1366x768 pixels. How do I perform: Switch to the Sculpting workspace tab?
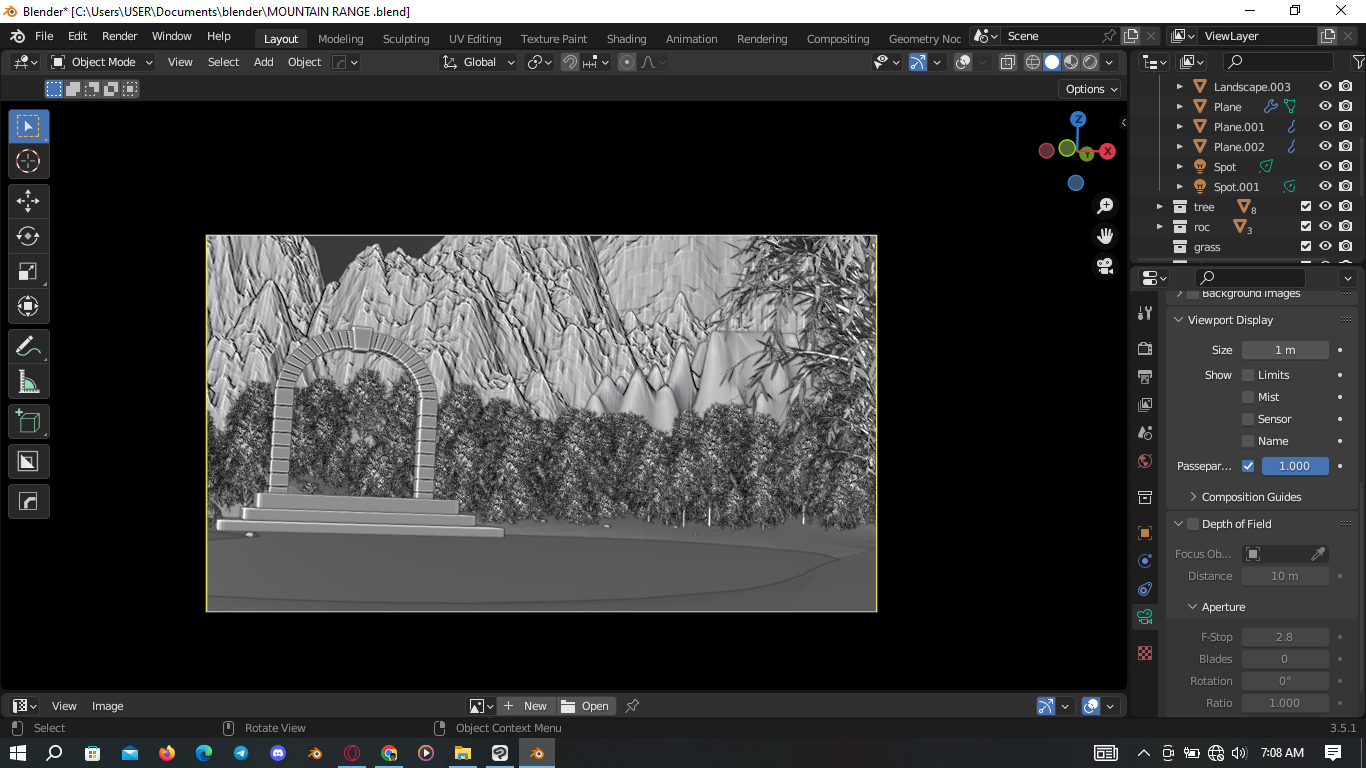[x=406, y=39]
